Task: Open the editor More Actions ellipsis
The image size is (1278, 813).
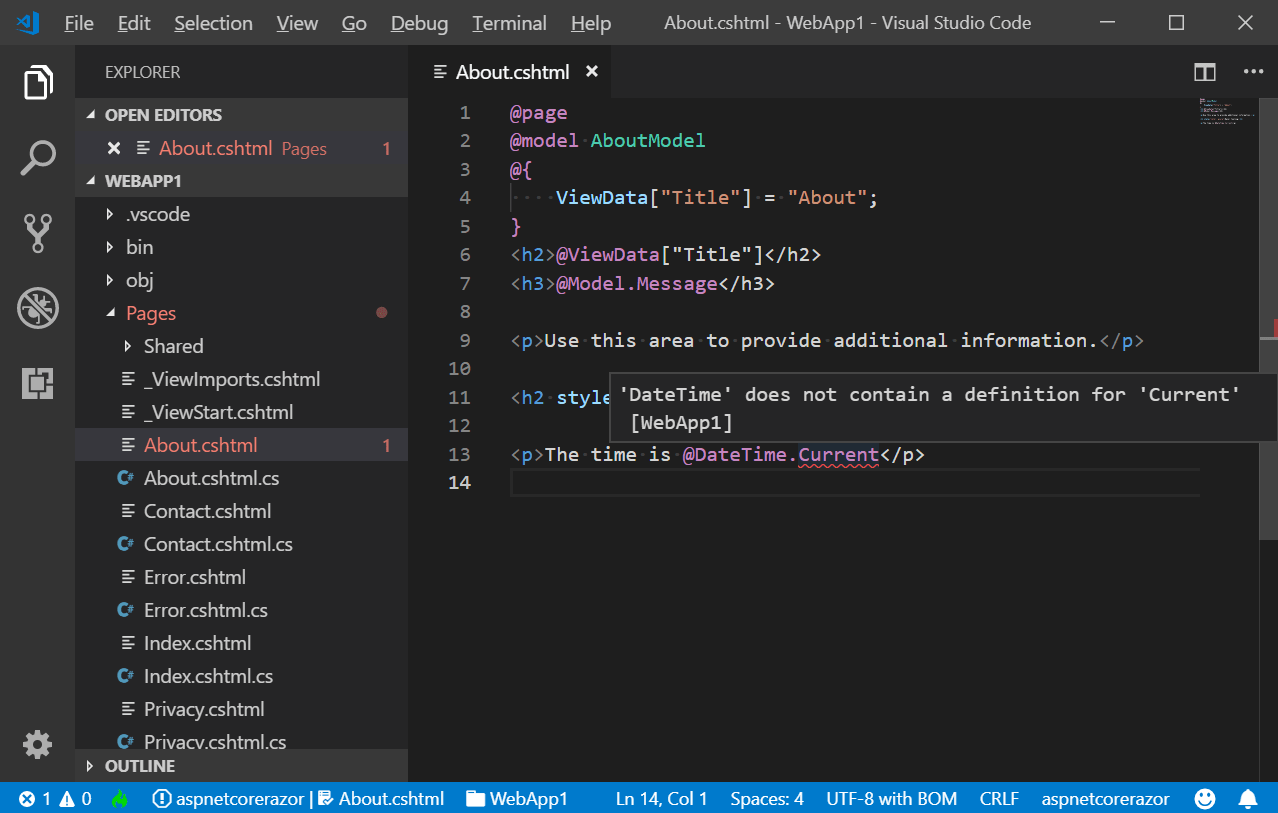Action: (x=1253, y=72)
